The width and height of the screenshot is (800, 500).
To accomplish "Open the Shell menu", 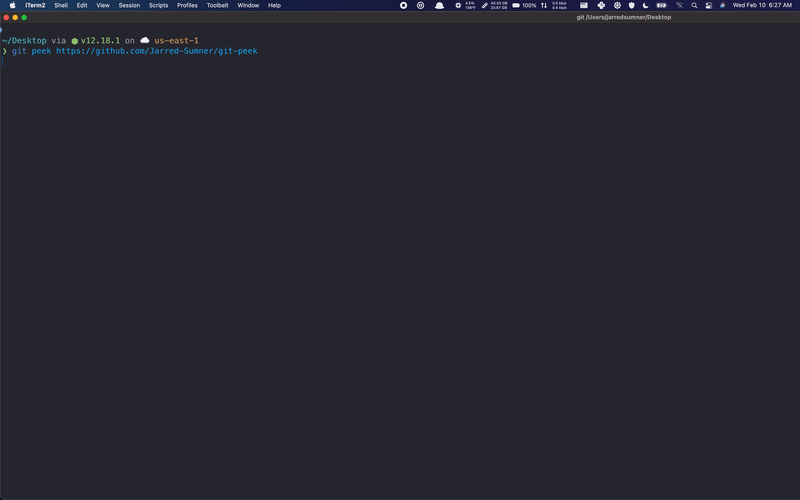I will pyautogui.click(x=61, y=5).
